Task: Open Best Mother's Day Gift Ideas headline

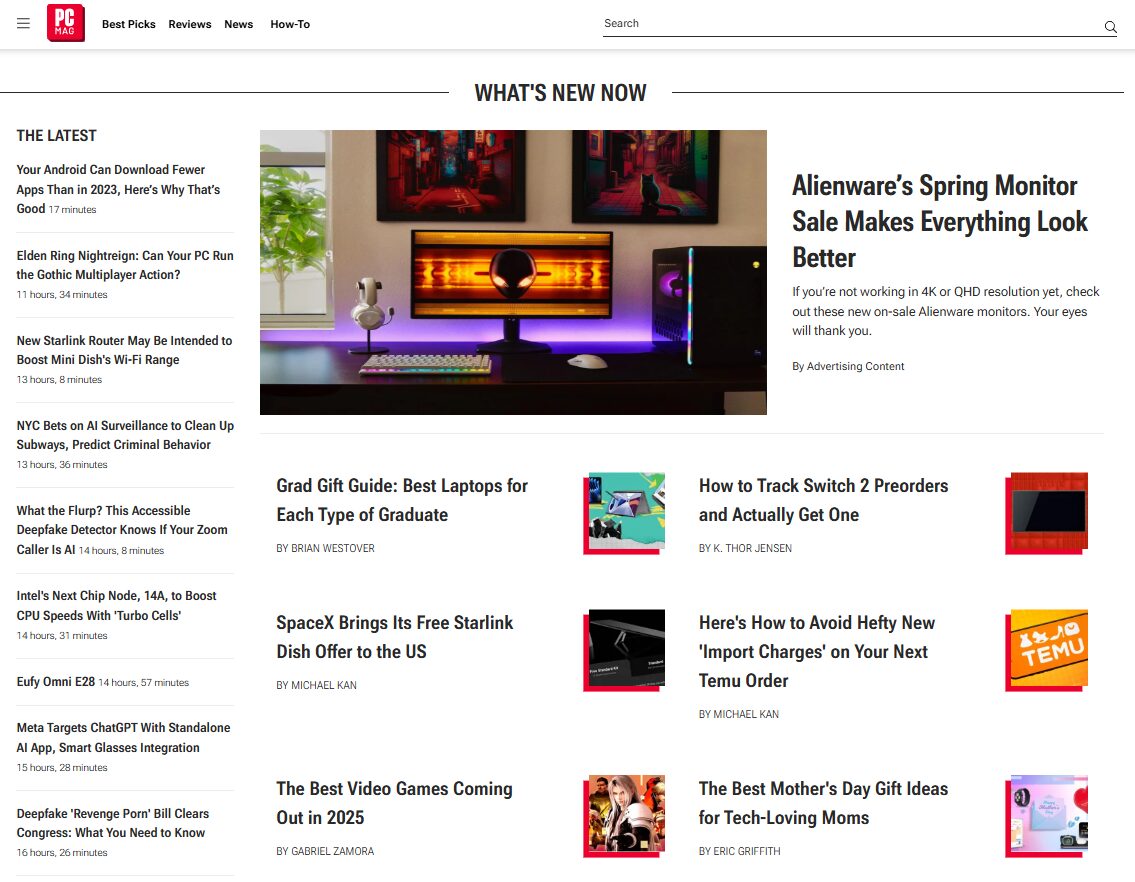Action: 823,802
